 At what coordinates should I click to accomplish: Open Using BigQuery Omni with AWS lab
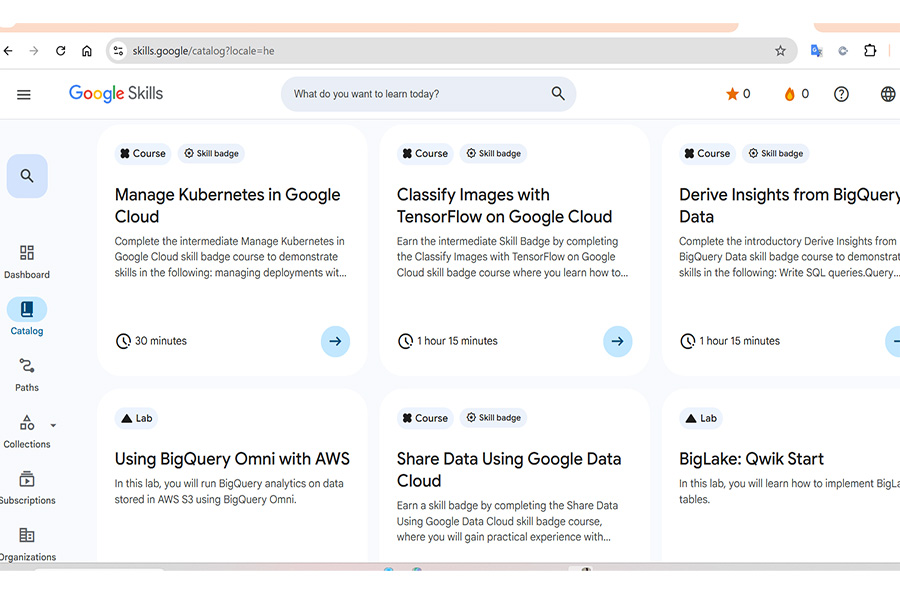click(x=232, y=459)
